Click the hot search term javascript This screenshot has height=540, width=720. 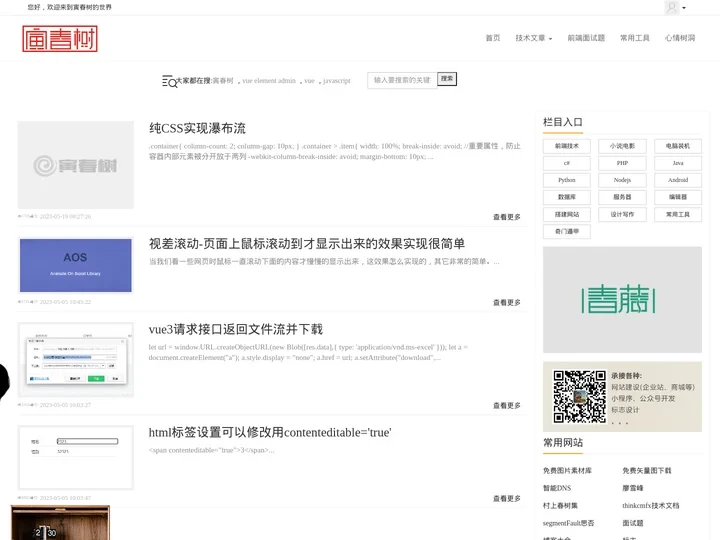(337, 81)
